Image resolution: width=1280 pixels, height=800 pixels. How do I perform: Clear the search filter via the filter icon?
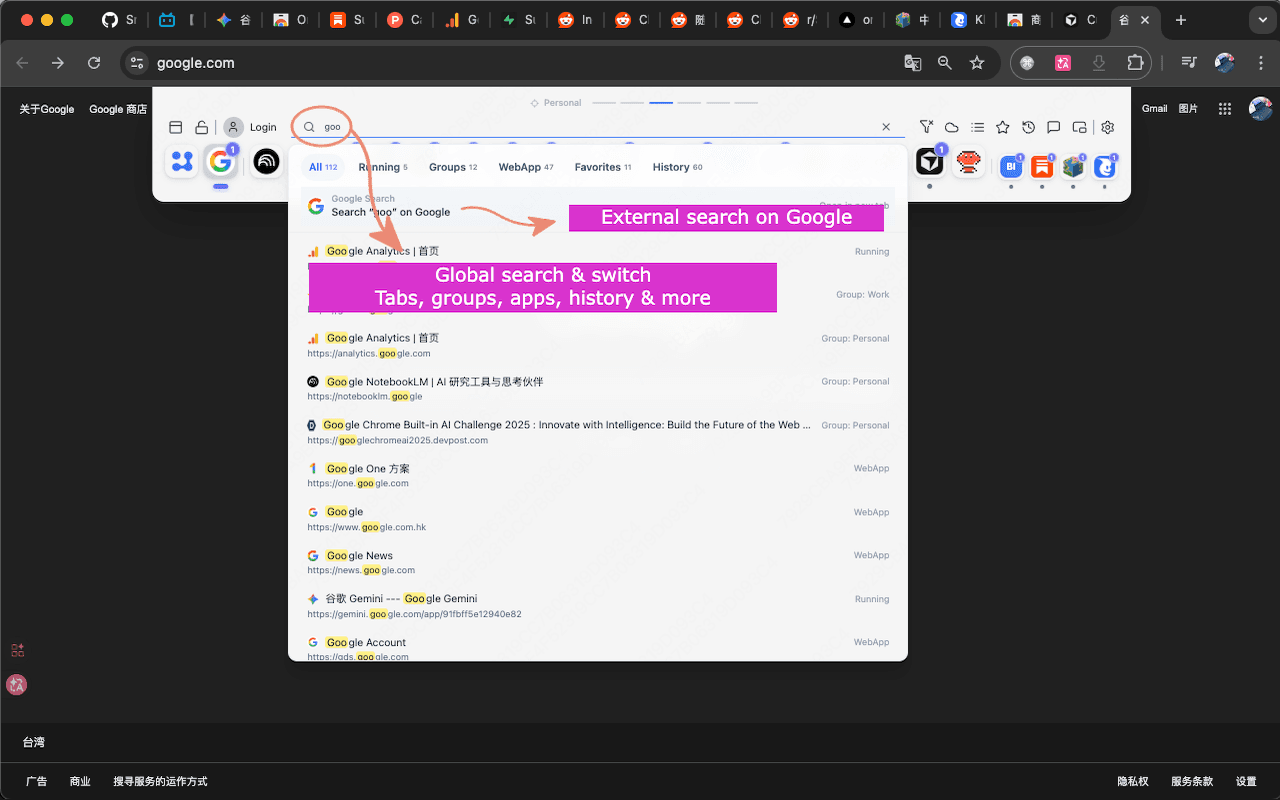coord(926,127)
